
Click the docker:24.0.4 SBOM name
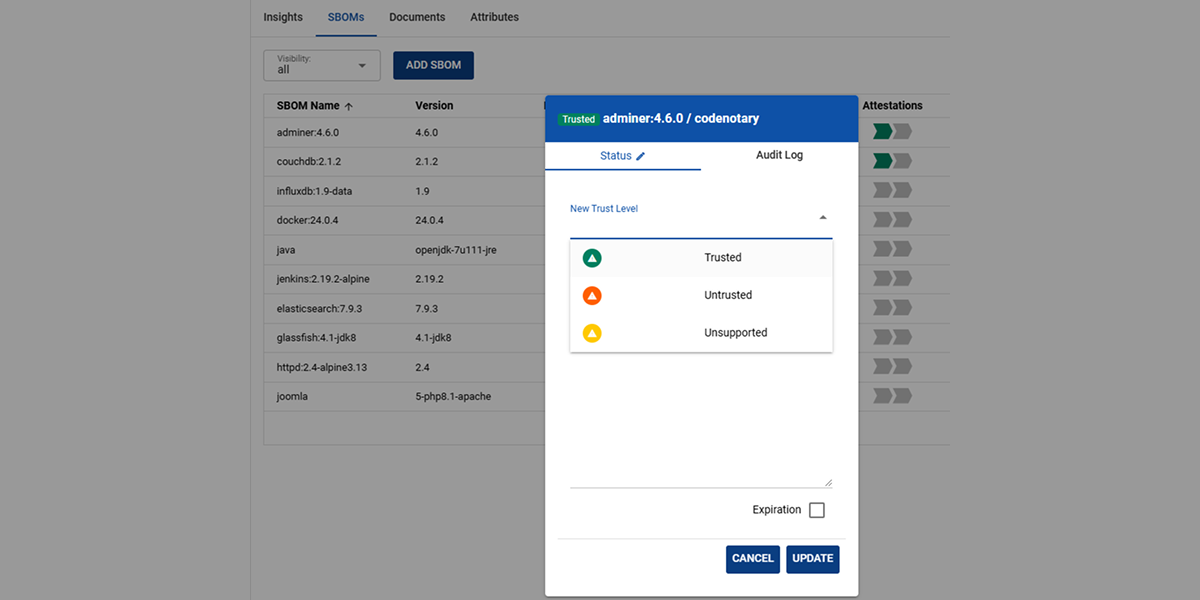(307, 220)
